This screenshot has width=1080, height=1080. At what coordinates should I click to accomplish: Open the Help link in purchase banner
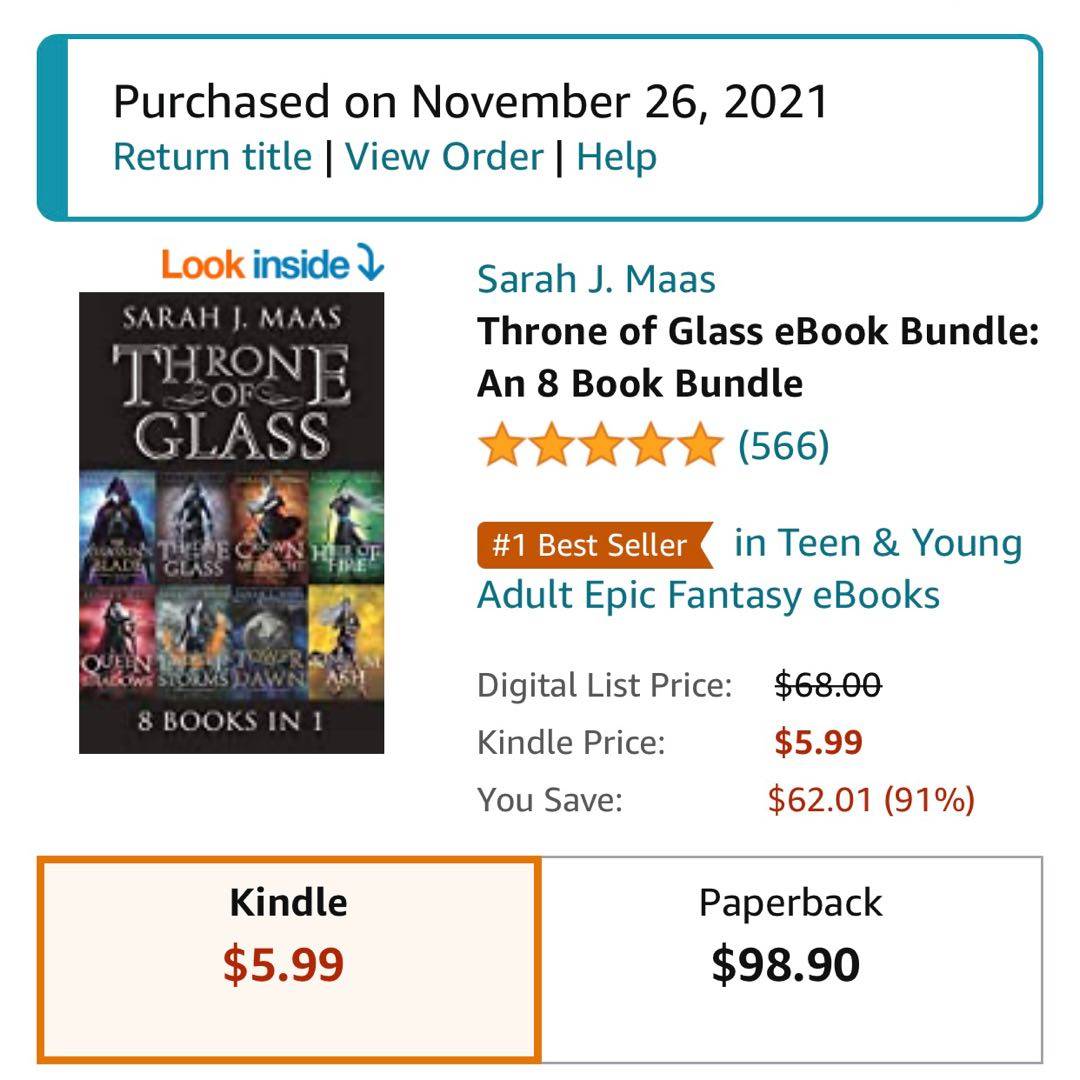pyautogui.click(x=616, y=157)
